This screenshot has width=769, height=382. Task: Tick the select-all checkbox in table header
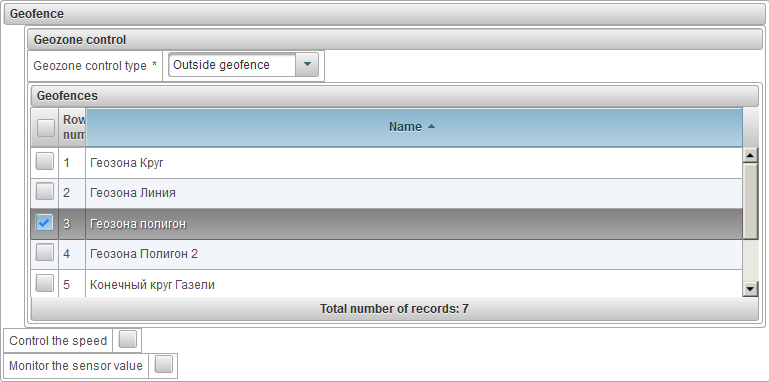(x=46, y=128)
